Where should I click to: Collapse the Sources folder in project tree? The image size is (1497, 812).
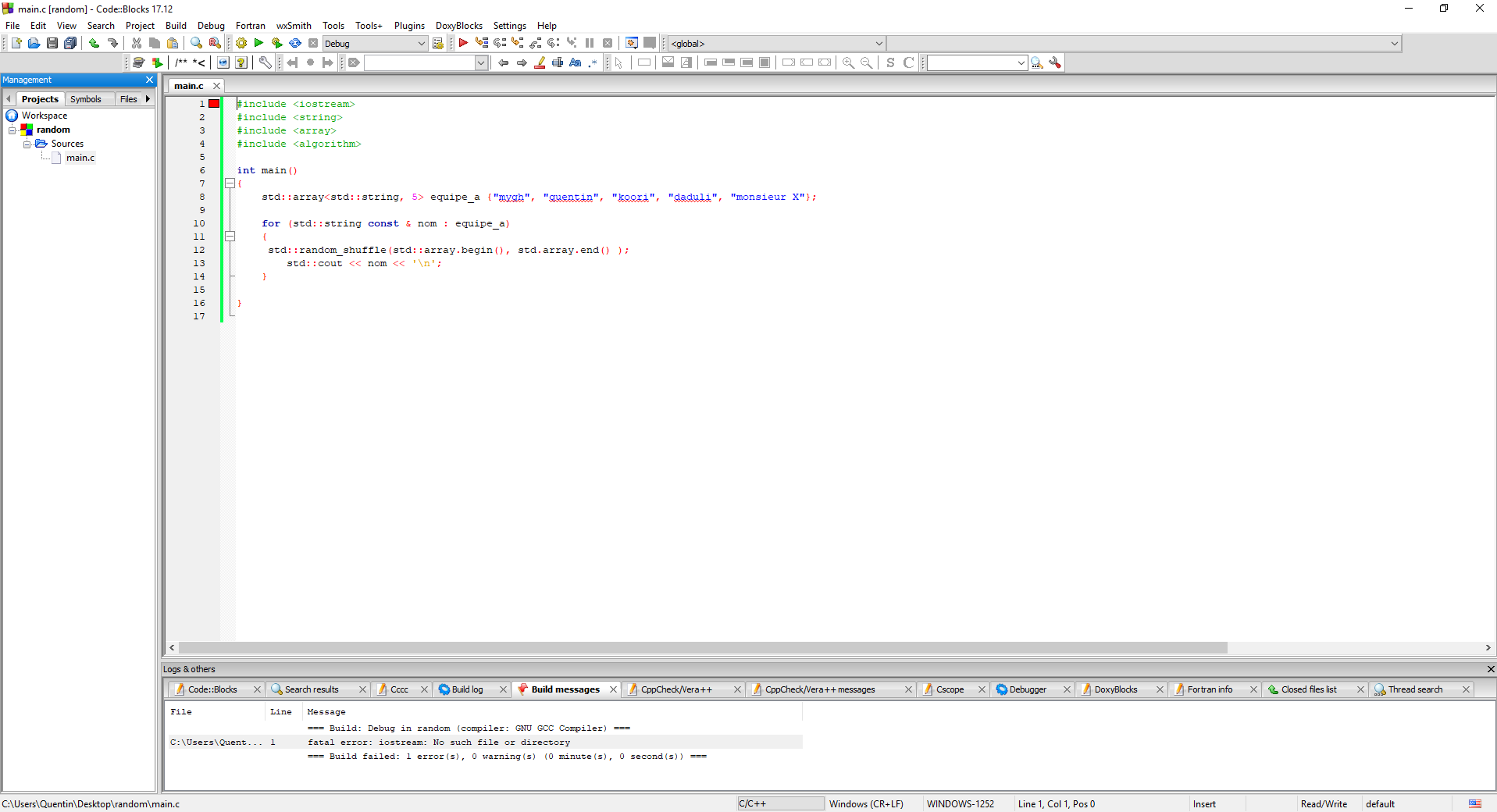pos(27,144)
